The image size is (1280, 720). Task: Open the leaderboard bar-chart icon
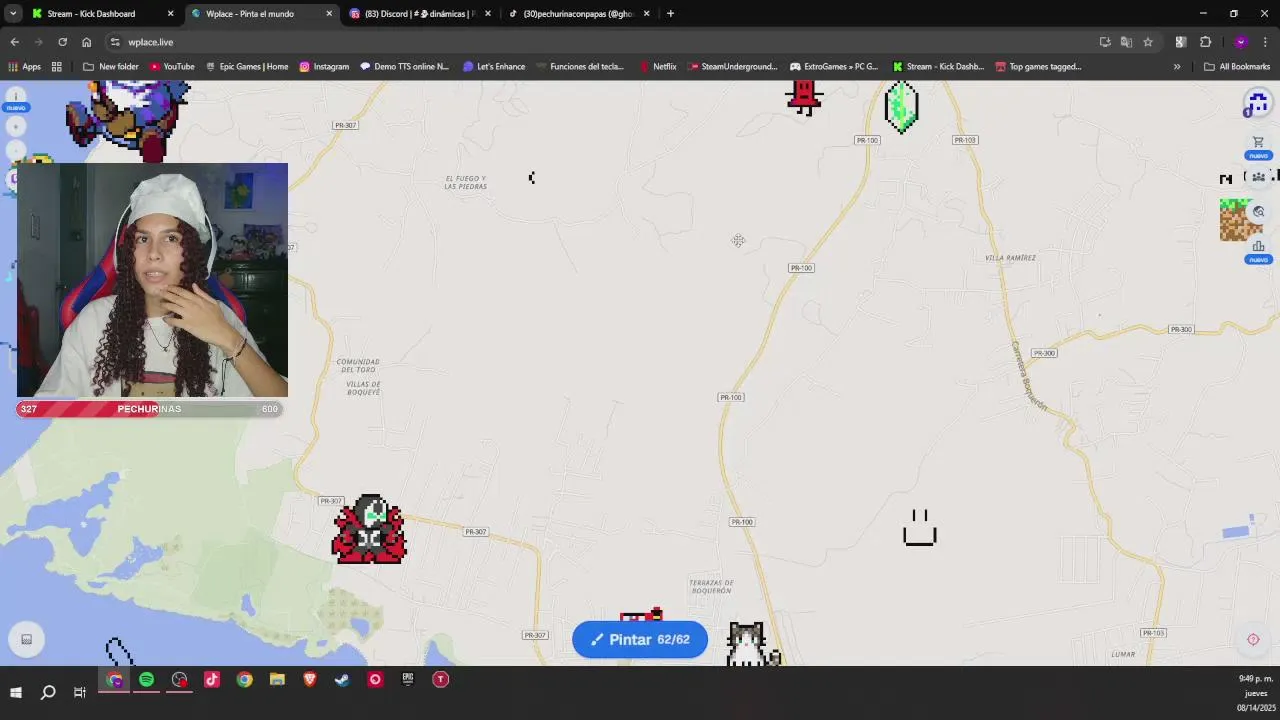pos(1258,246)
